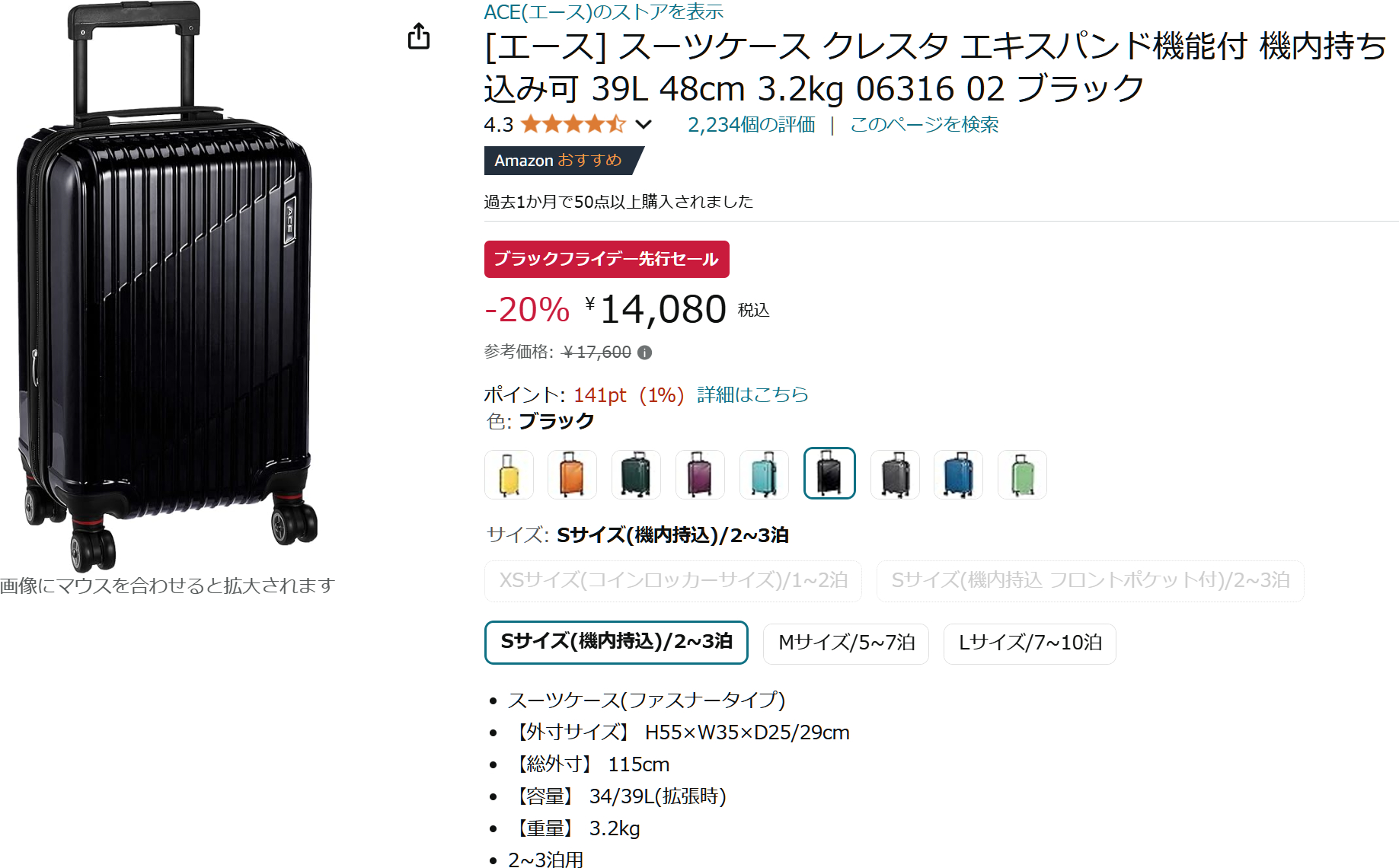Choose the turquoise suitcase color swatch
Screen dimensions: 1399x868
click(x=764, y=474)
